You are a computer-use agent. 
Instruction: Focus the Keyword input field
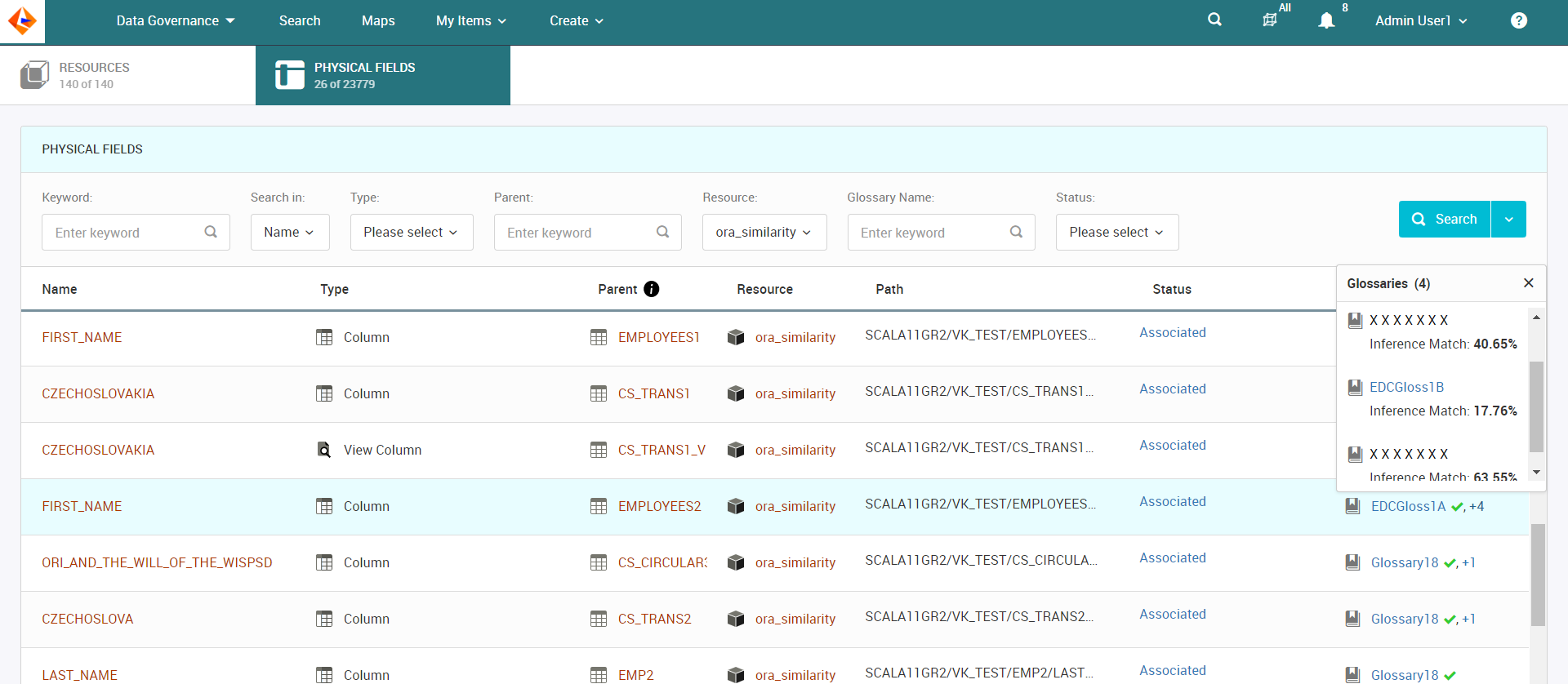pos(136,232)
